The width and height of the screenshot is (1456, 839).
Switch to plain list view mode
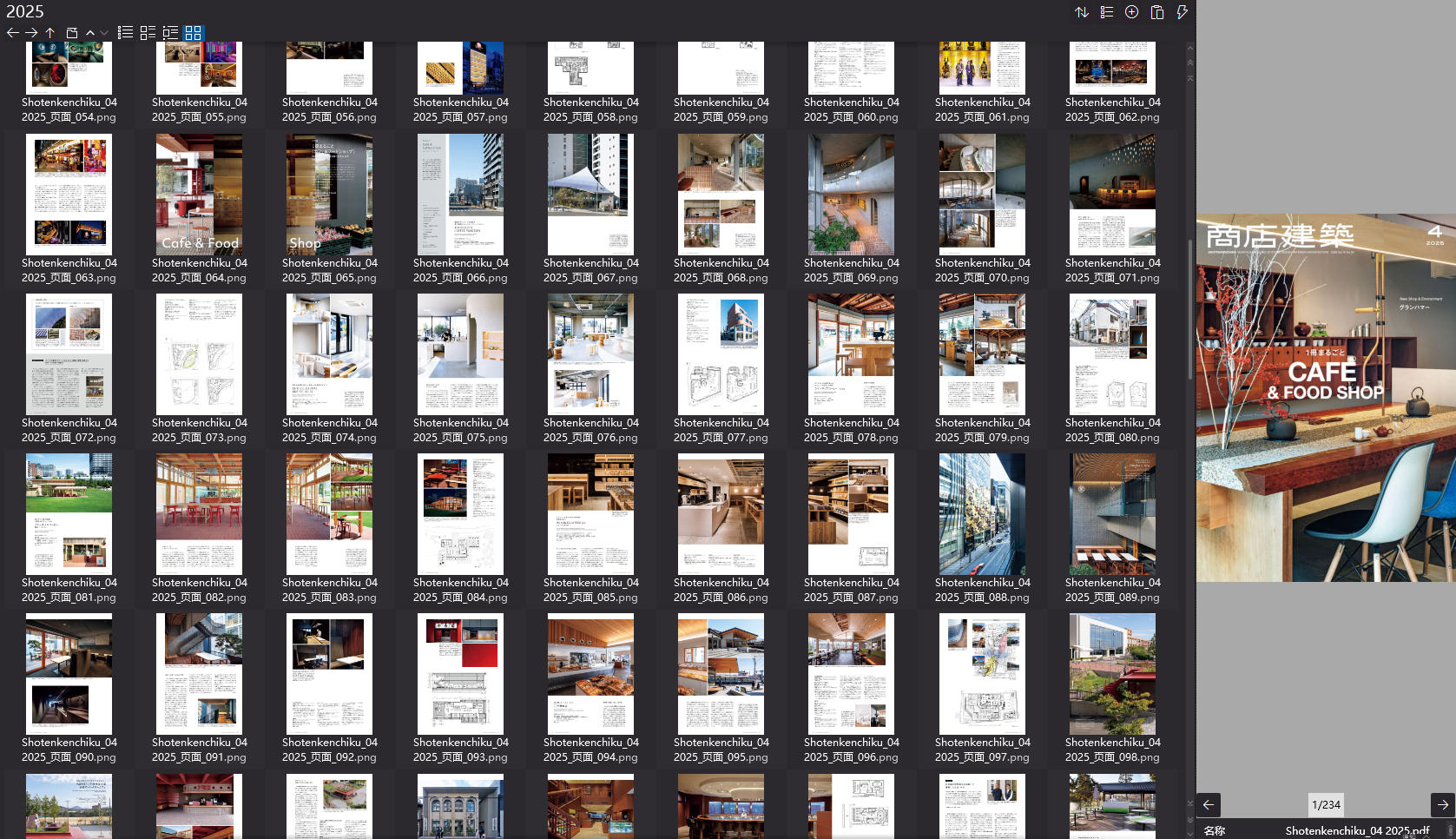click(x=125, y=33)
